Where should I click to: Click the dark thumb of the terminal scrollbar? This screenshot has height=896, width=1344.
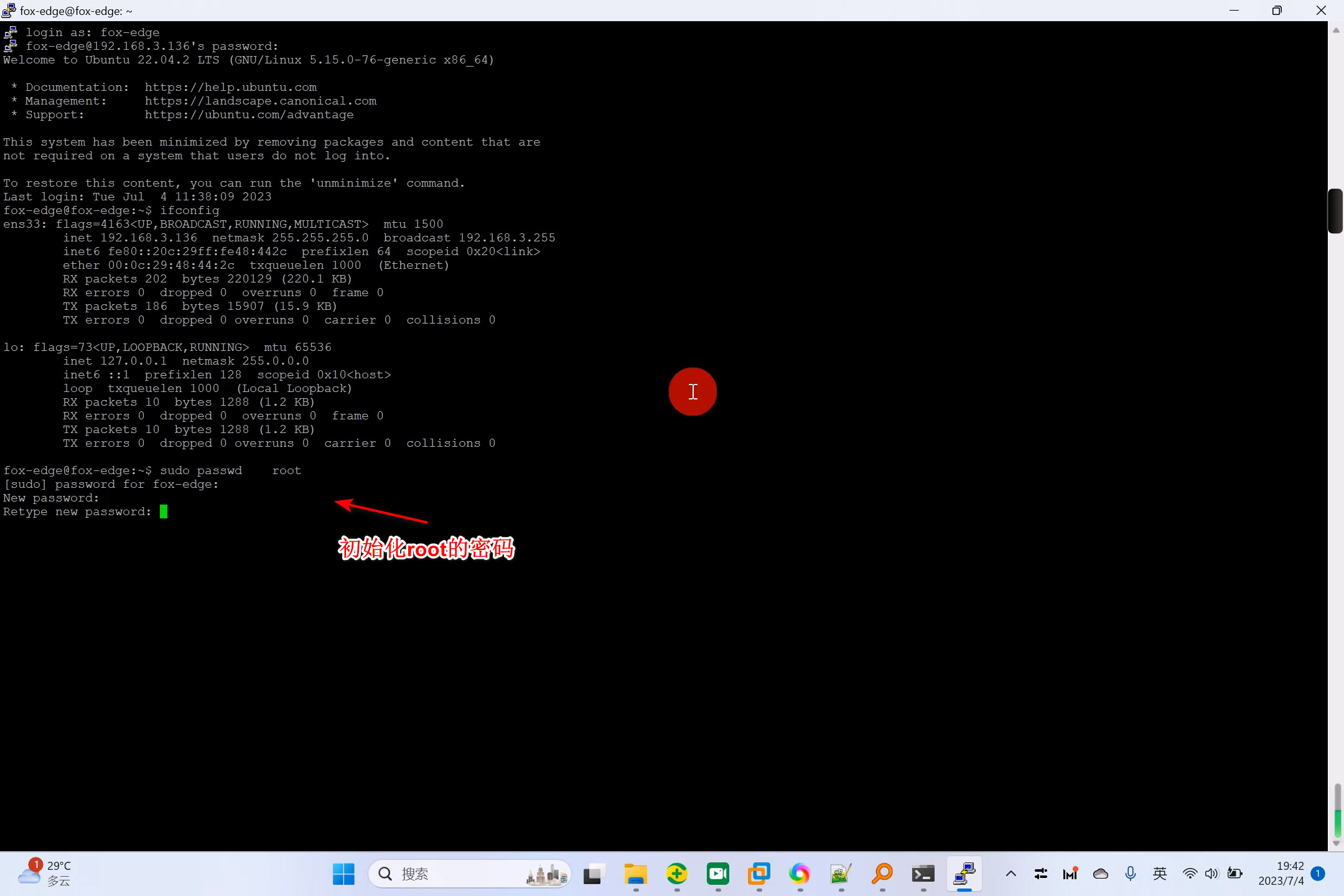point(1335,211)
